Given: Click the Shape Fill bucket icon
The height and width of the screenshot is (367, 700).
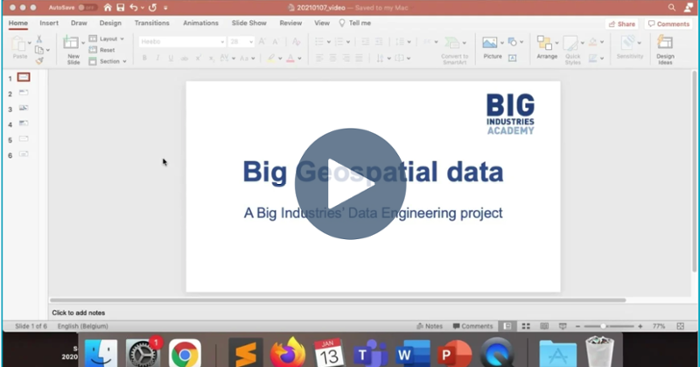Looking at the screenshot, I should (x=593, y=42).
